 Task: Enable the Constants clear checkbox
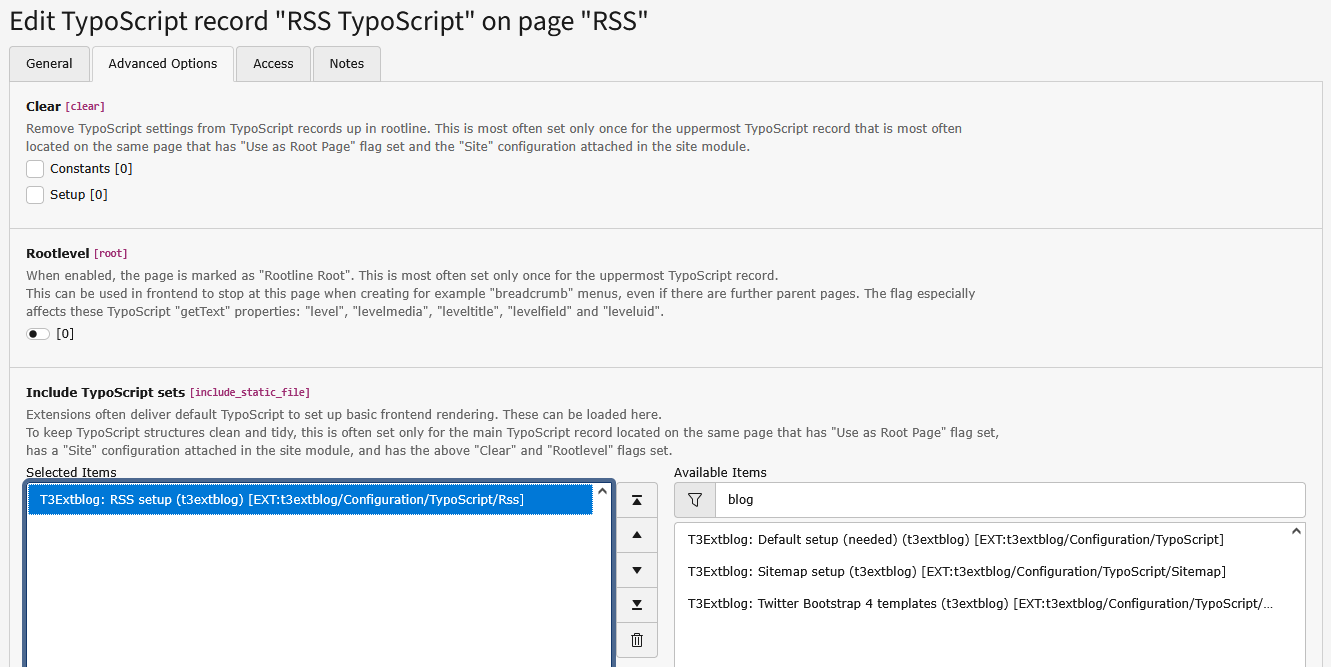pyautogui.click(x=35, y=169)
